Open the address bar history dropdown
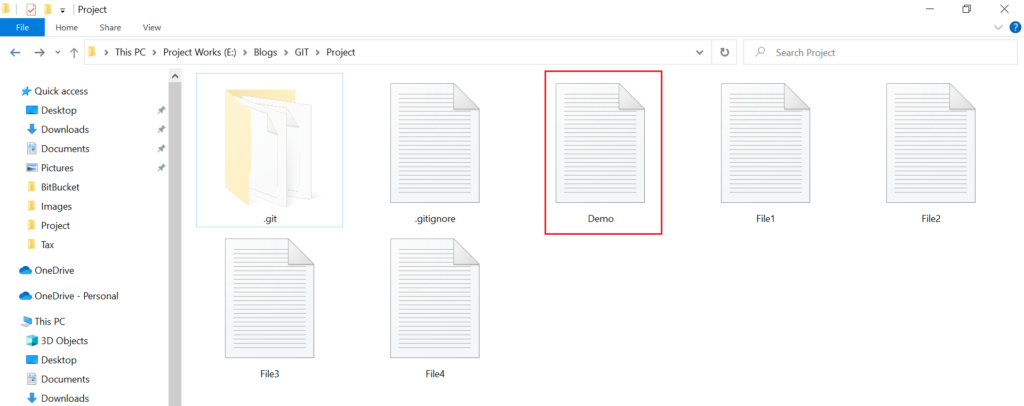The width and height of the screenshot is (1024, 406). (x=699, y=52)
